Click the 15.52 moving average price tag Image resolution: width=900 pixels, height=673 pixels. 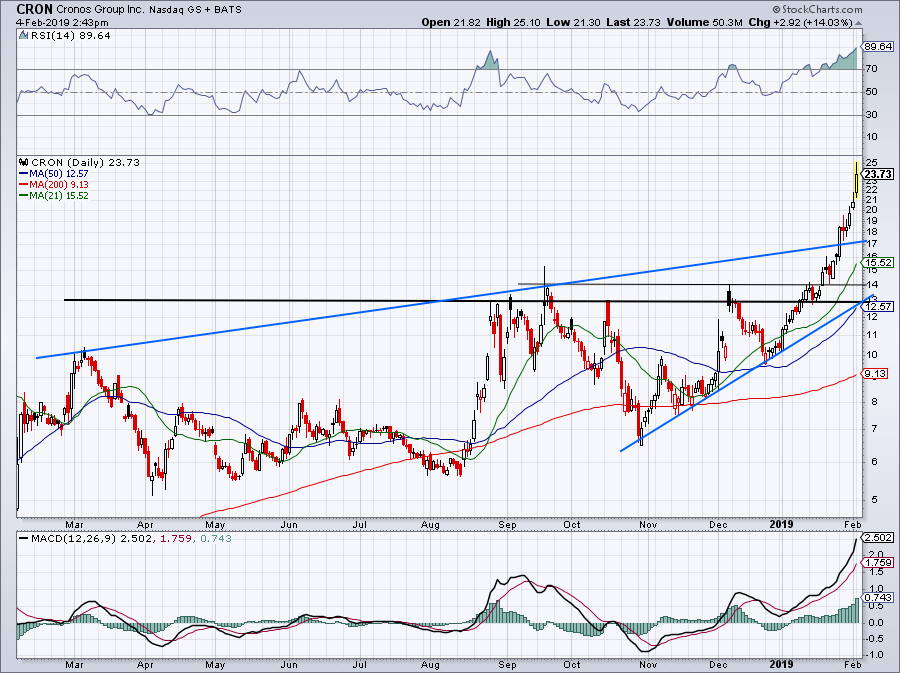point(877,262)
